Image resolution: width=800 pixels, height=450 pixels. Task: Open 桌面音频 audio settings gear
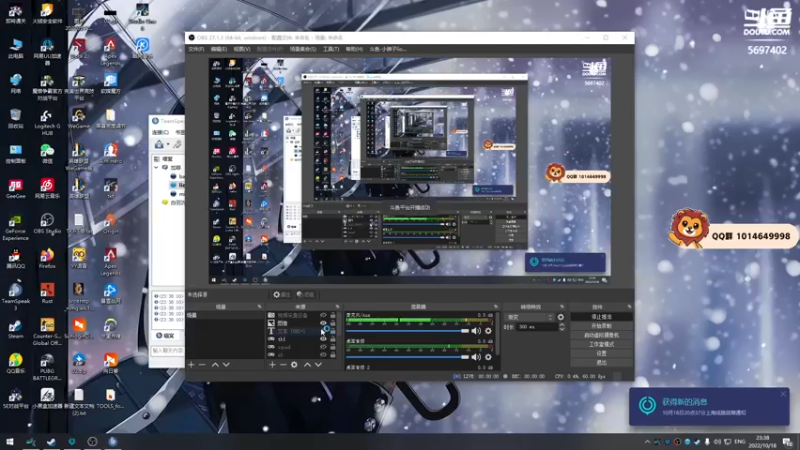point(488,357)
